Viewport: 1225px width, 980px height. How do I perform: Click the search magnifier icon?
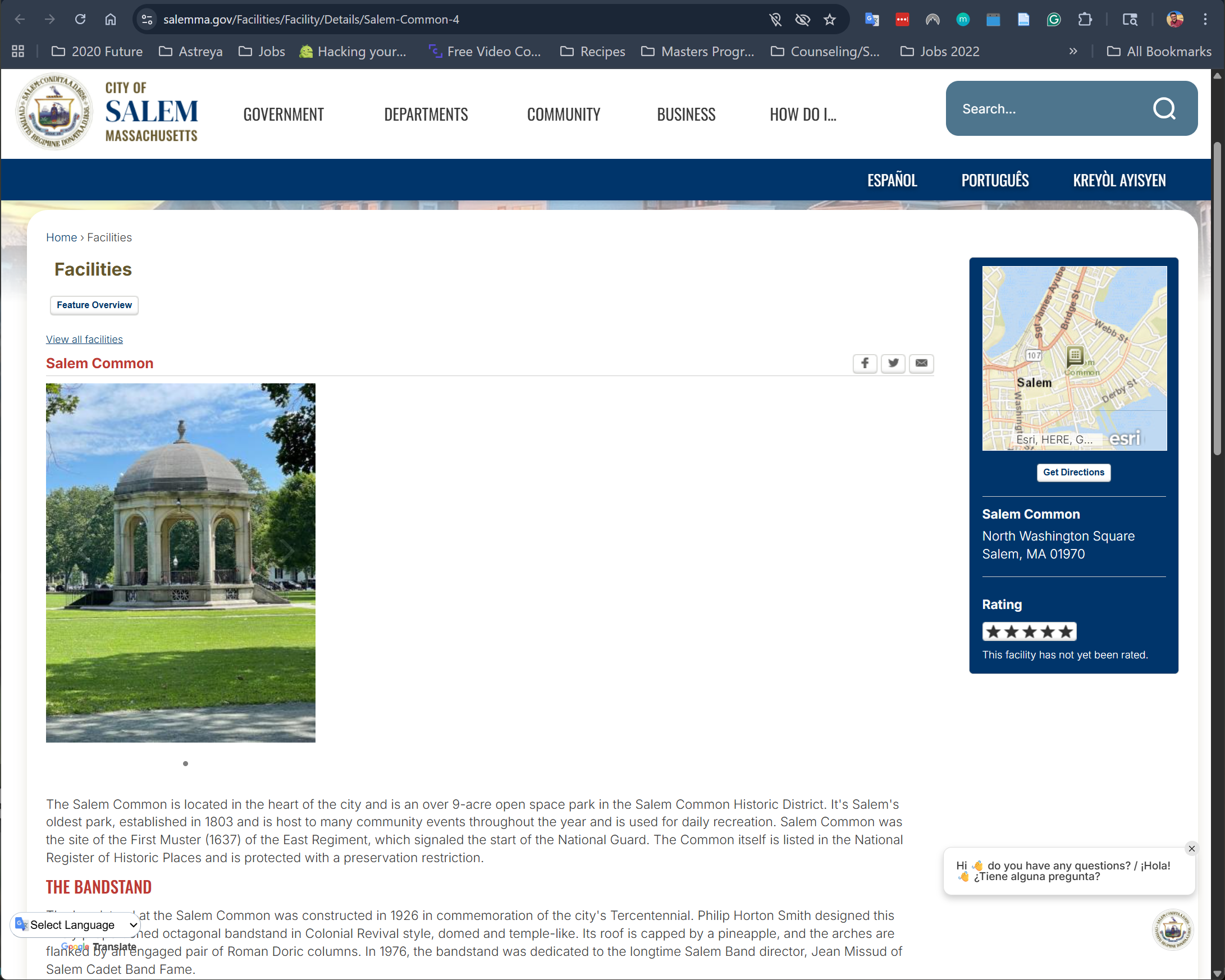(1164, 108)
